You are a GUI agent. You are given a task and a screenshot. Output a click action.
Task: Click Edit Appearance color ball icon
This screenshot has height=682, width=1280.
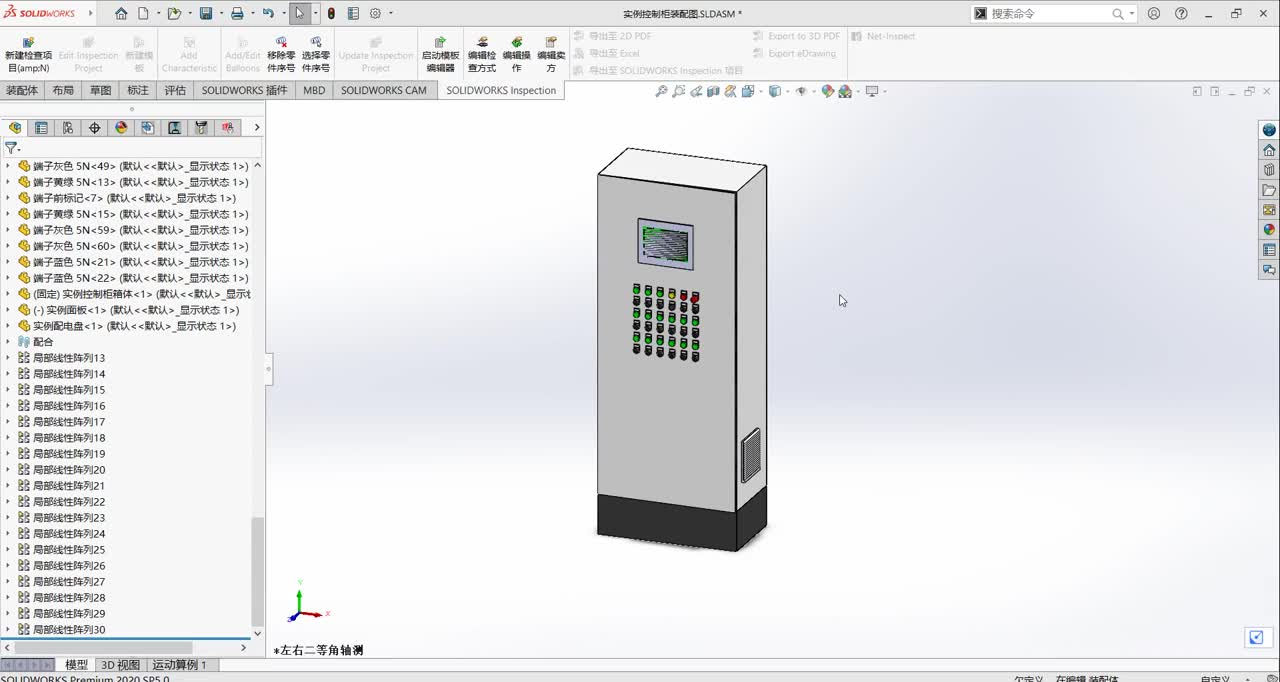point(828,91)
